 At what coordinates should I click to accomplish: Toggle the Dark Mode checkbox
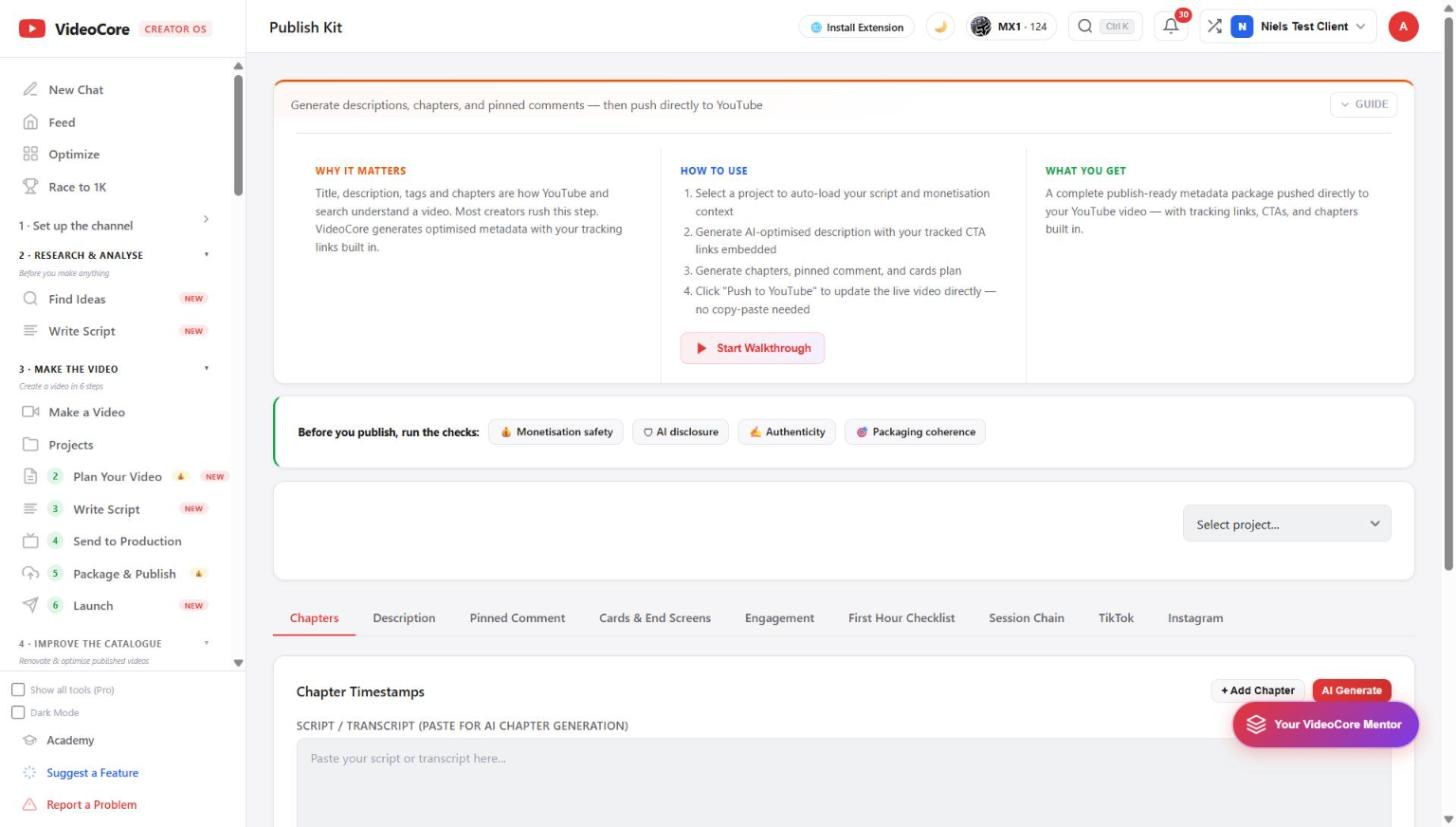[x=18, y=712]
